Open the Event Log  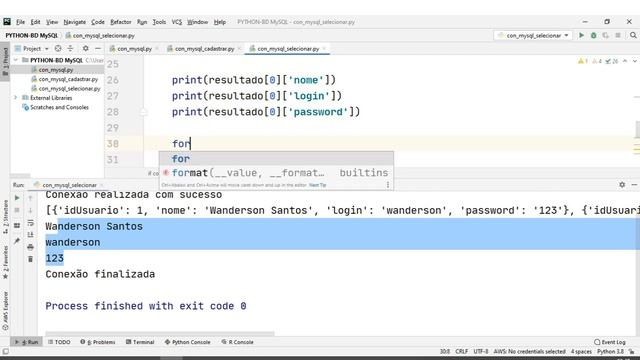pyautogui.click(x=610, y=342)
